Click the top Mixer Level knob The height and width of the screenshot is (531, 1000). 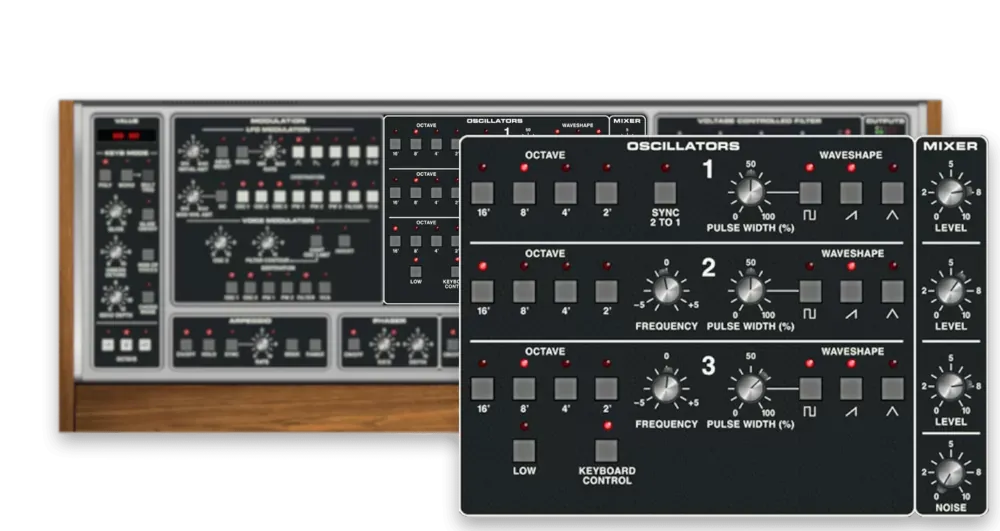coord(950,193)
